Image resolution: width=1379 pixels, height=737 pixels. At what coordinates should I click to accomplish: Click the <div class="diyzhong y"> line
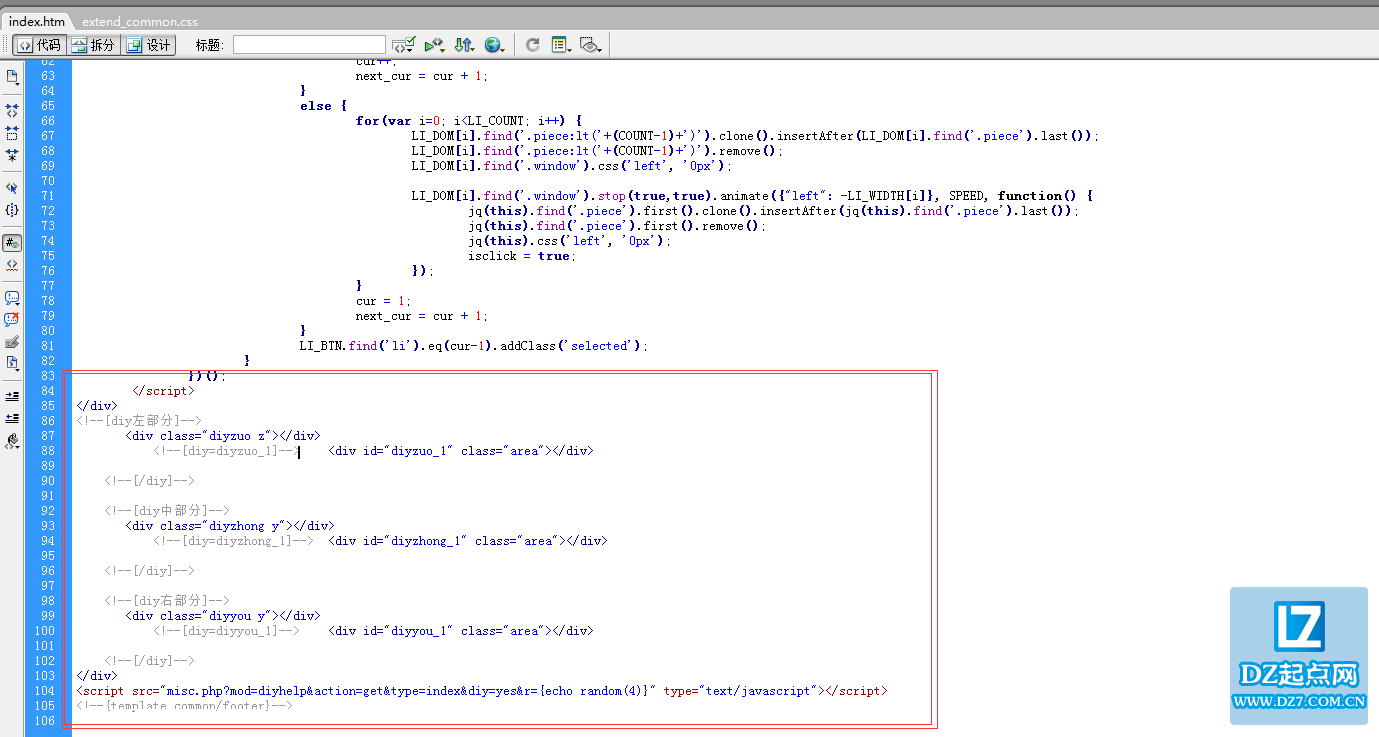coord(229,526)
